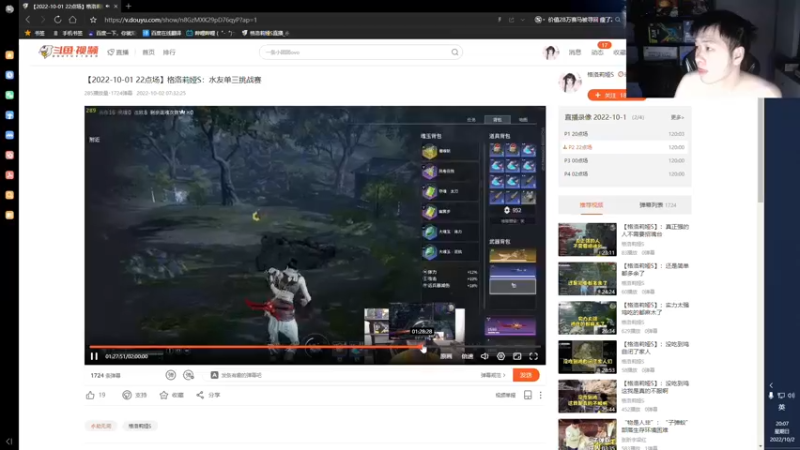The image size is (800, 450).
Task: Open the 排行 ranking nav item
Action: point(169,52)
